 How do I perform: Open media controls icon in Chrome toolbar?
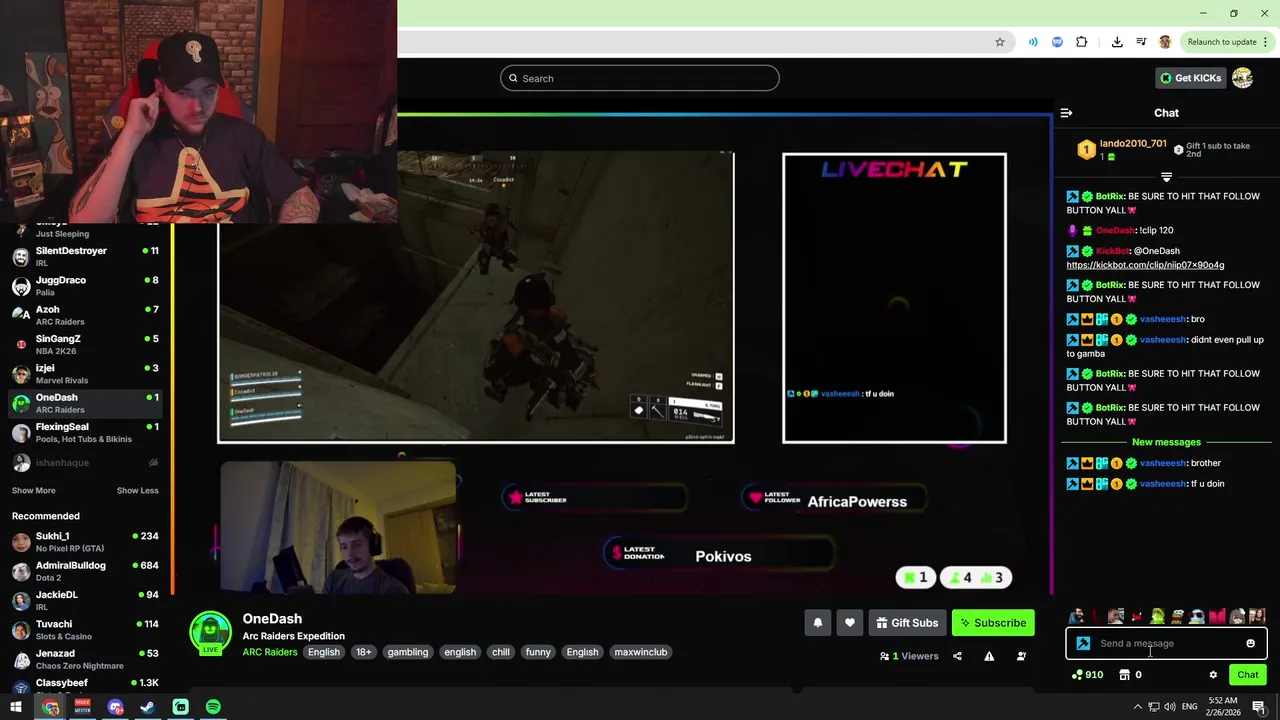[x=1141, y=42]
